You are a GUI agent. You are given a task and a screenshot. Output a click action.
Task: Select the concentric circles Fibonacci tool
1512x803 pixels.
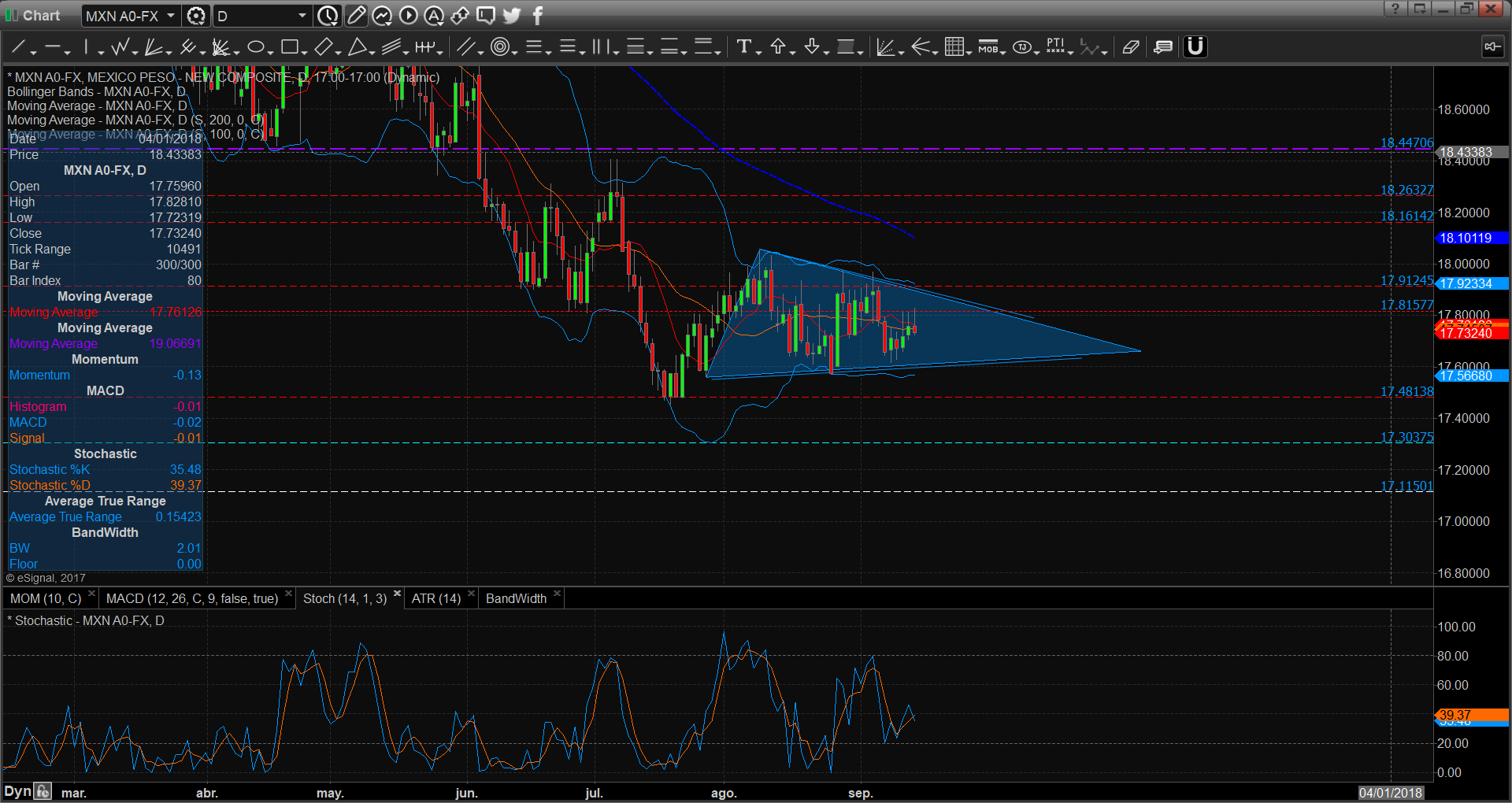499,47
